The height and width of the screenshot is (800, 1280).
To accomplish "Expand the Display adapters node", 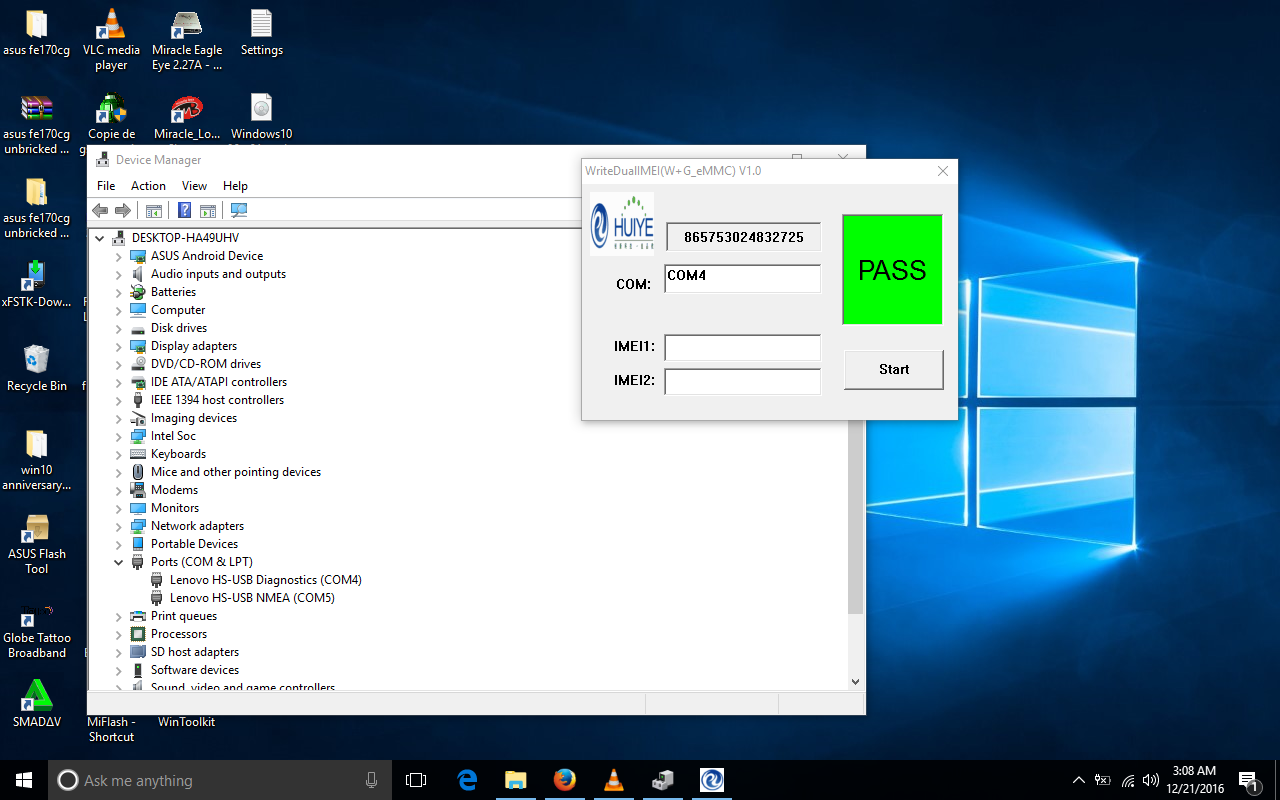I will point(118,346).
